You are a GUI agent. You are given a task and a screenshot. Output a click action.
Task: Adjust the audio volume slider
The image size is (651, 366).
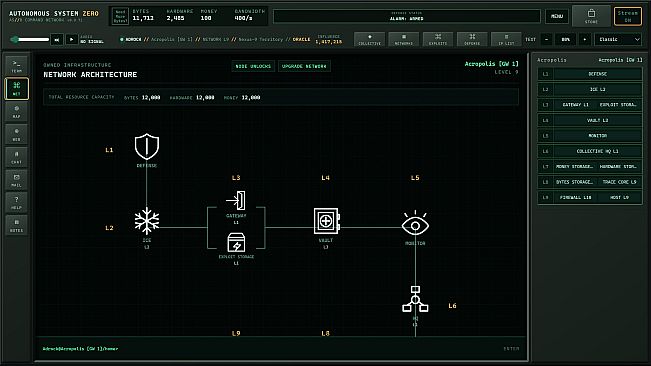(x=30, y=39)
